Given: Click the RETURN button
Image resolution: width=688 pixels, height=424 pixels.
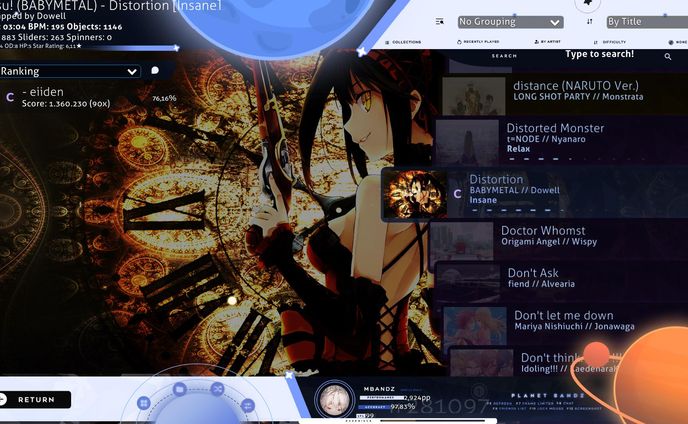Looking at the screenshot, I should [x=35, y=399].
